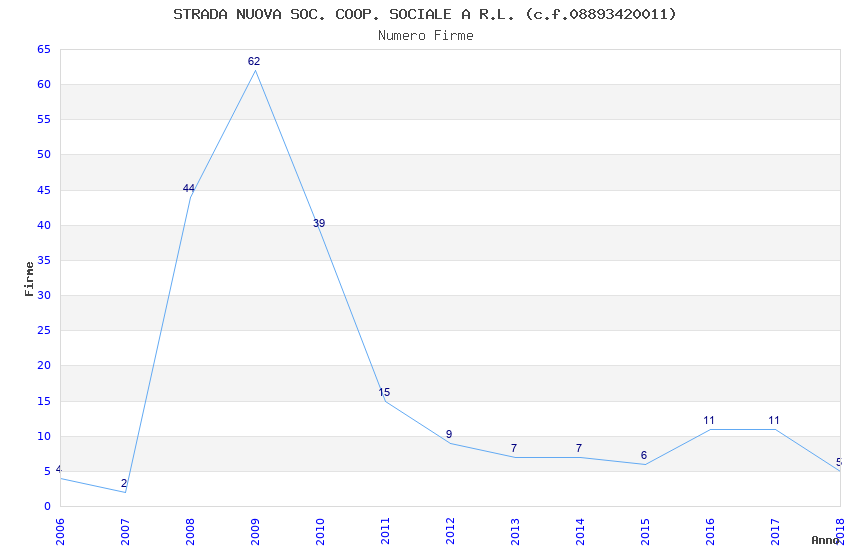The height and width of the screenshot is (550, 850).
Task: Click data label 7 above year 2013
Action: tap(514, 448)
